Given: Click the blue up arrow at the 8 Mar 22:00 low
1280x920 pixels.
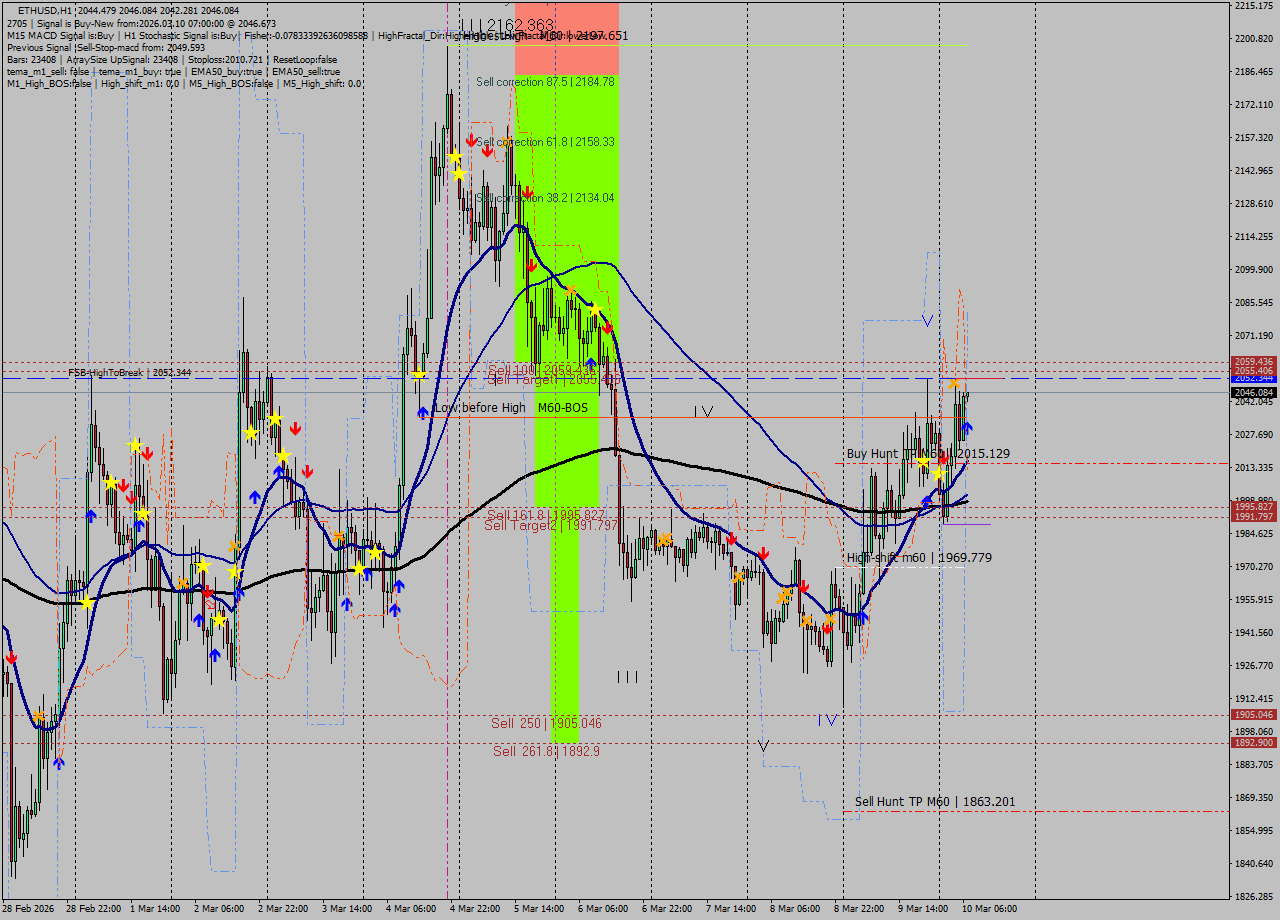Looking at the screenshot, I should pyautogui.click(x=863, y=617).
